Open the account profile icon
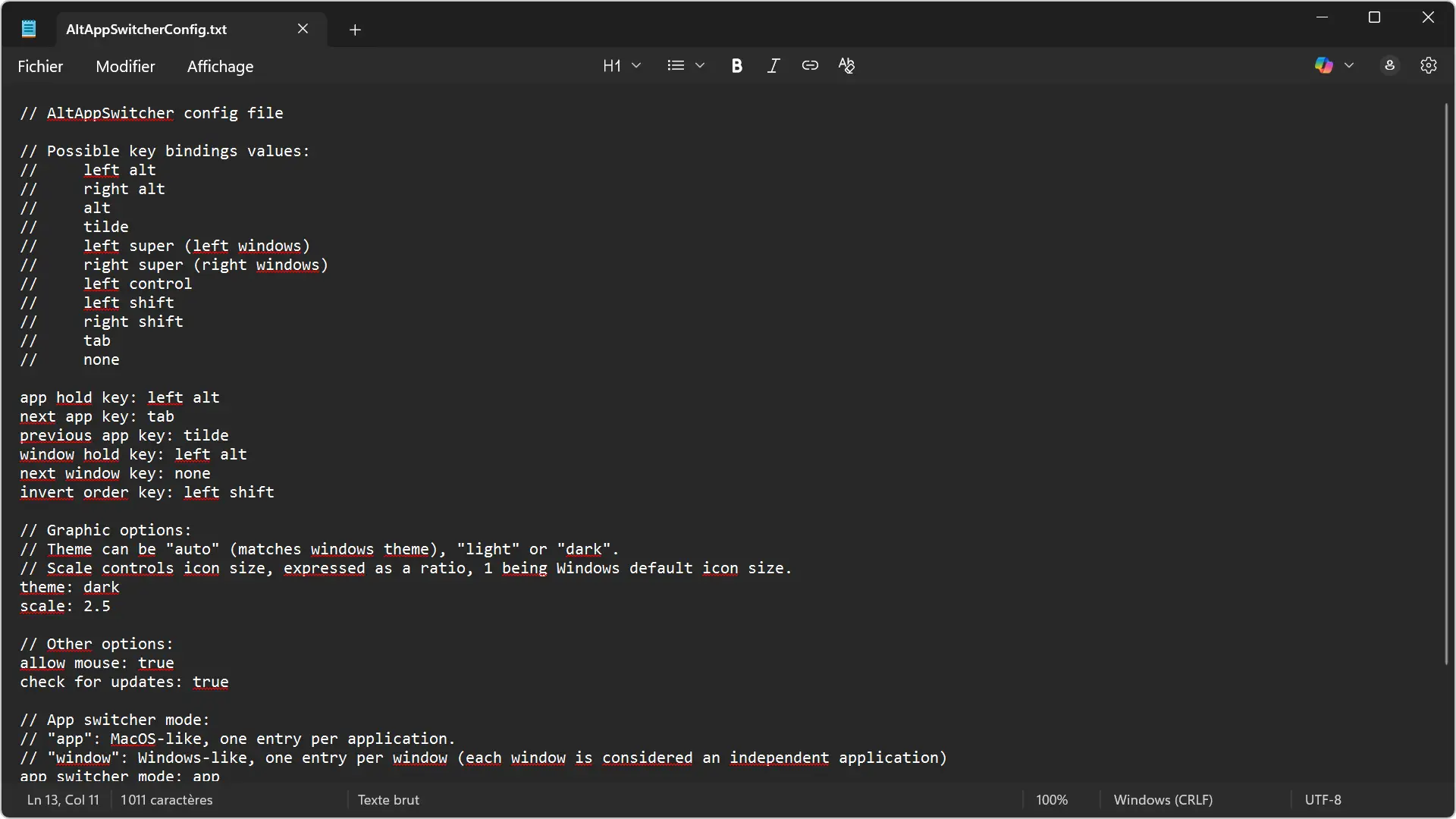 tap(1390, 65)
